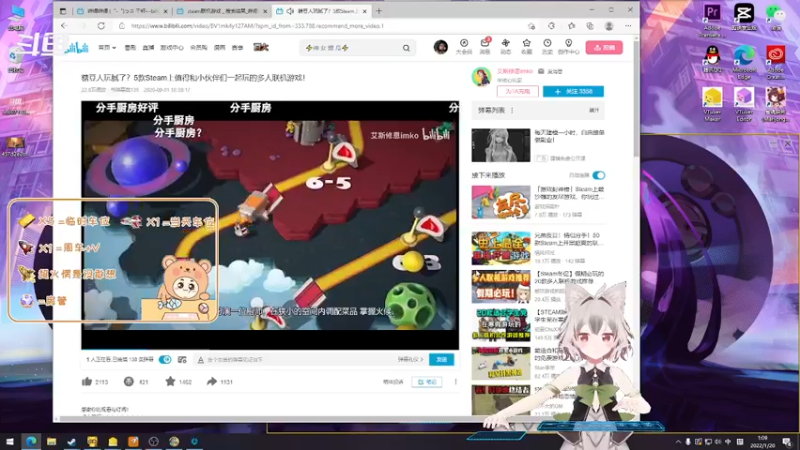
Task: Click the browser address bar URL
Action: [x=257, y=26]
